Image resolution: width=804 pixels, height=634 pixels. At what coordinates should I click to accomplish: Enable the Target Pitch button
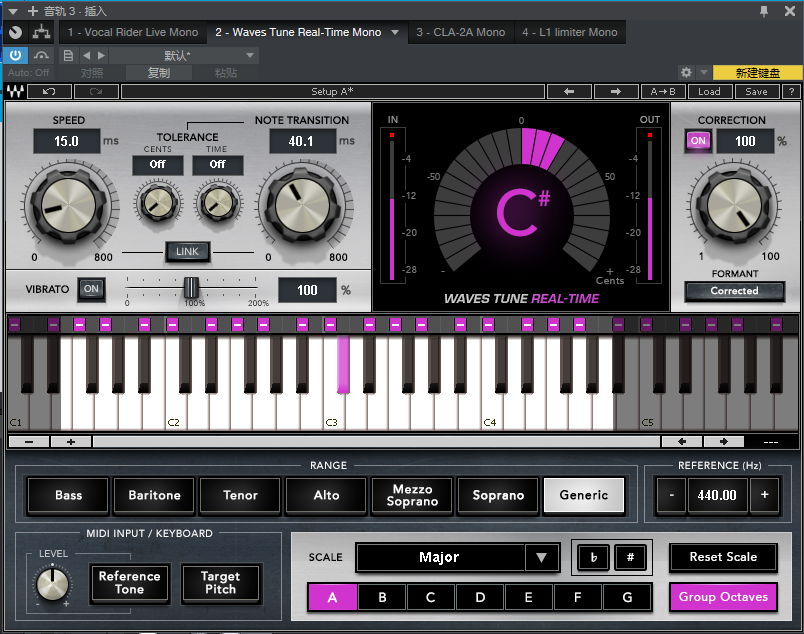220,583
